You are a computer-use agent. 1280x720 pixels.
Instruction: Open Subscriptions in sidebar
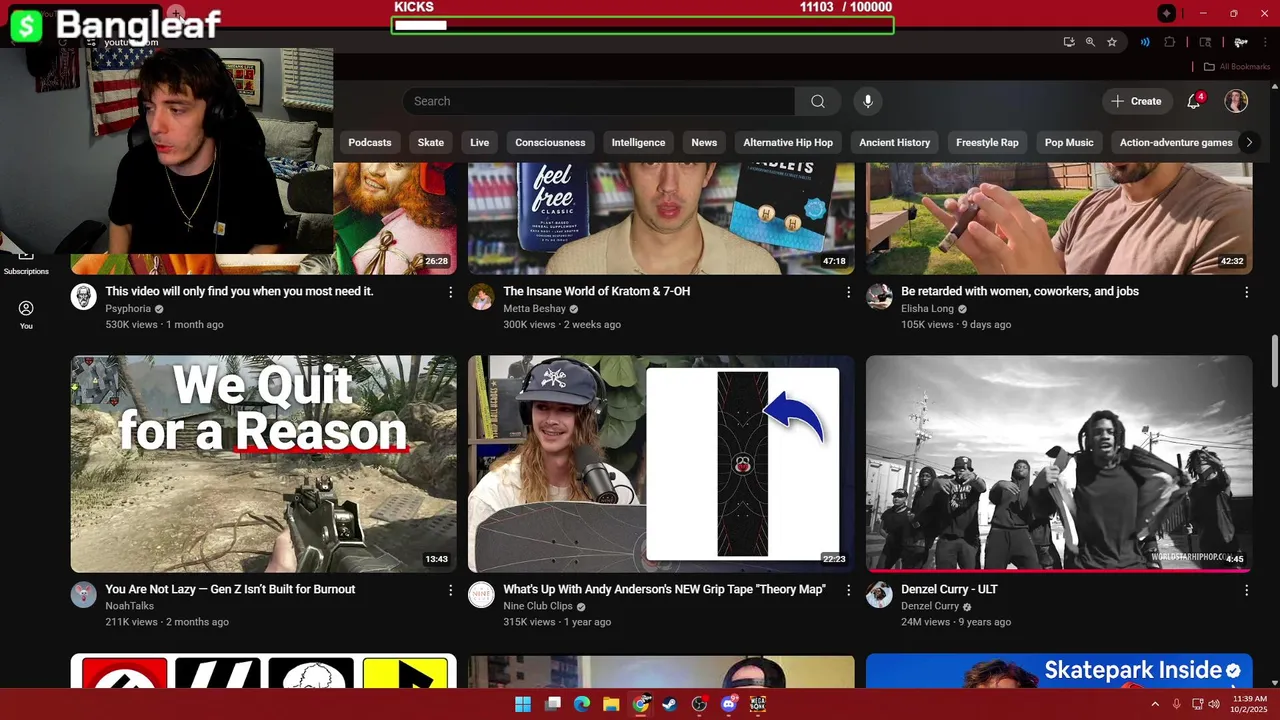26,262
